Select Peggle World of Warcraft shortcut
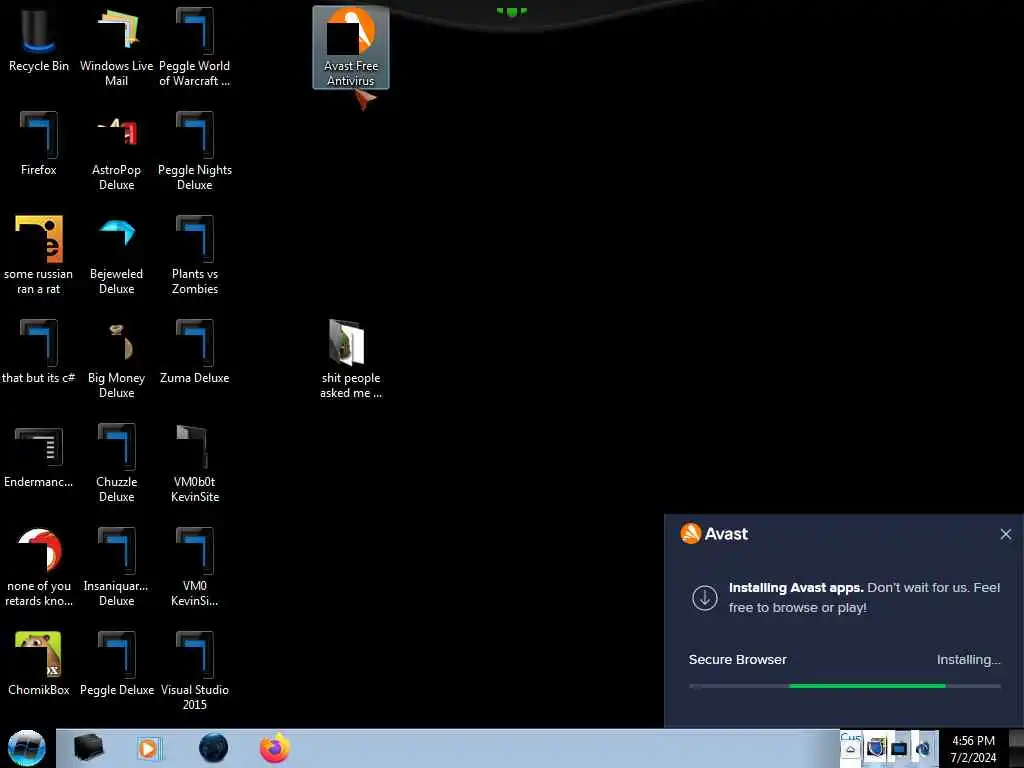Screen dimensions: 1024x768 click(x=195, y=47)
